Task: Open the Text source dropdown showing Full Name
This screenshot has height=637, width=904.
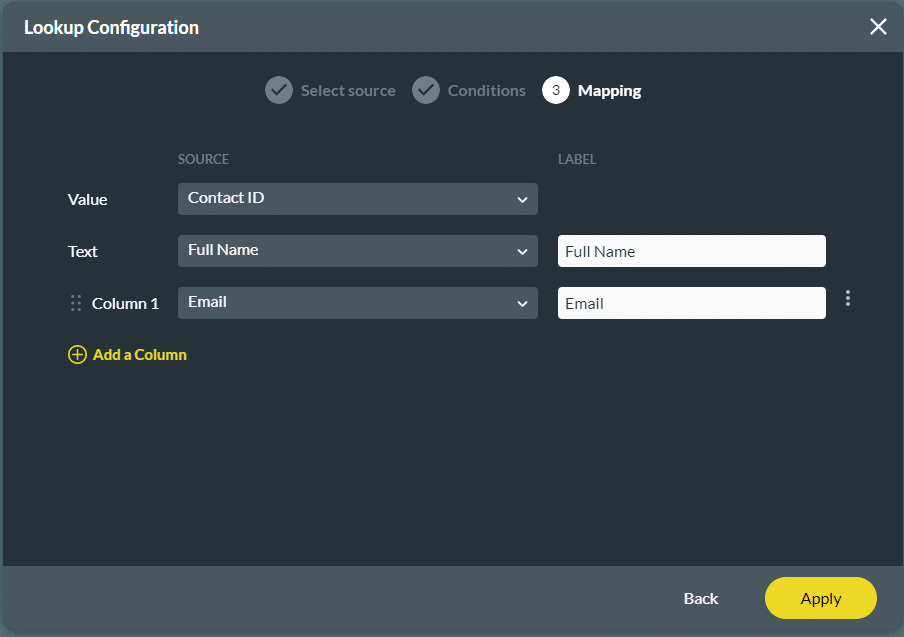Action: (x=357, y=251)
